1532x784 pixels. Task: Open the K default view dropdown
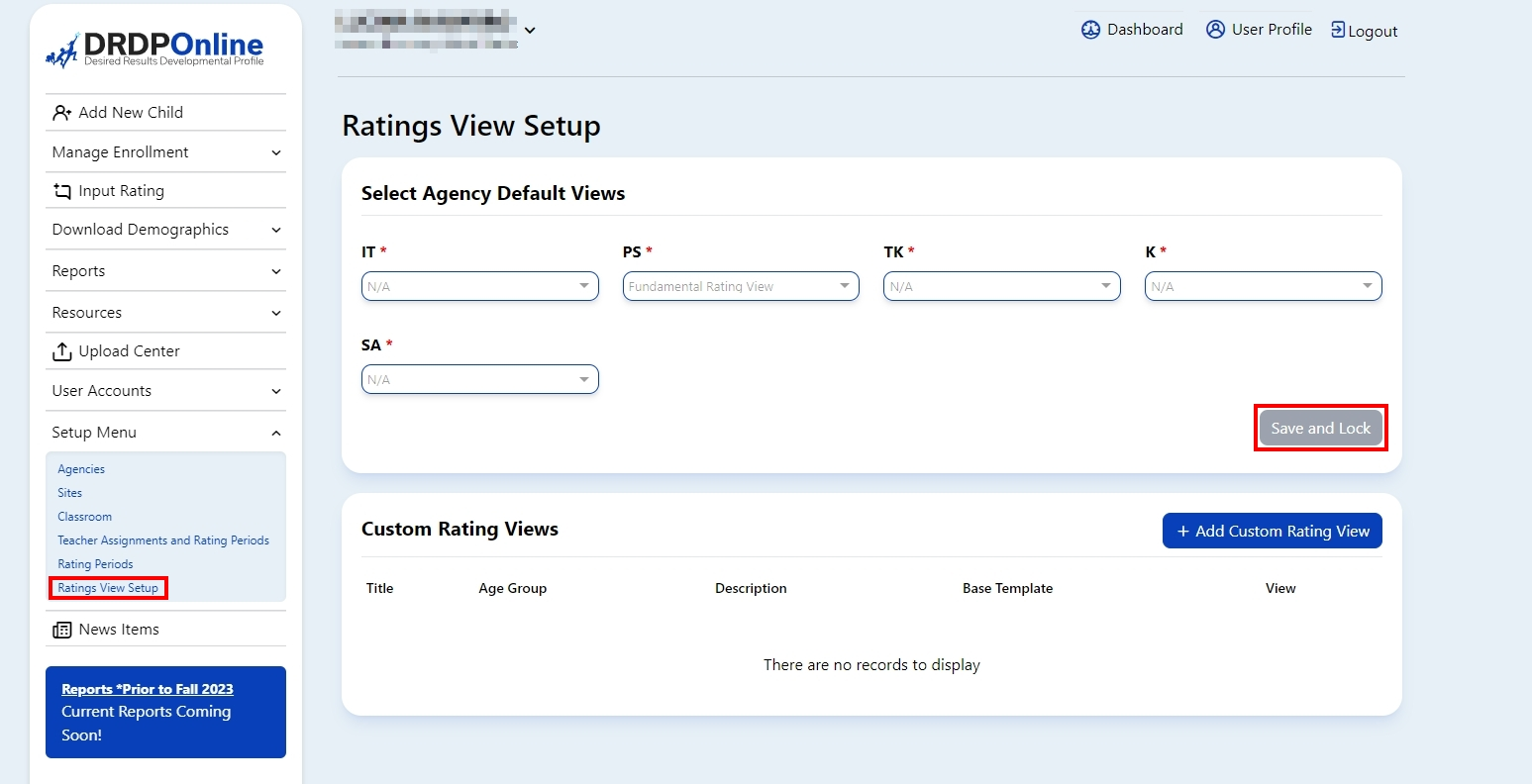coord(1263,286)
